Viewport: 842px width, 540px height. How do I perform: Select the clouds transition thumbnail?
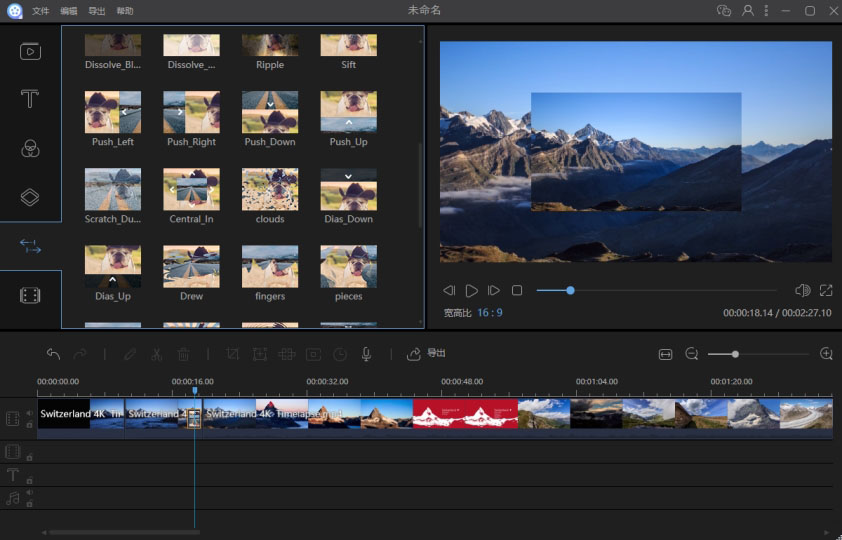[x=270, y=190]
